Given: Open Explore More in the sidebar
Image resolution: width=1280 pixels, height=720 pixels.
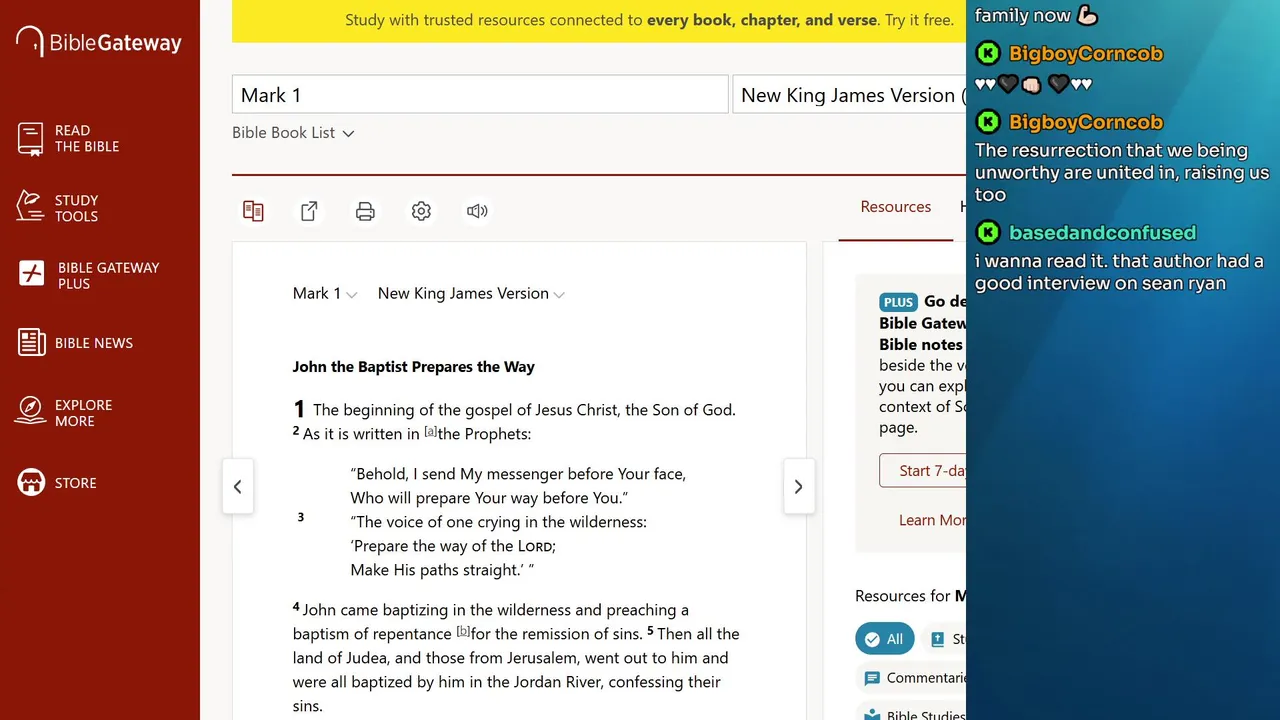Looking at the screenshot, I should tap(65, 412).
